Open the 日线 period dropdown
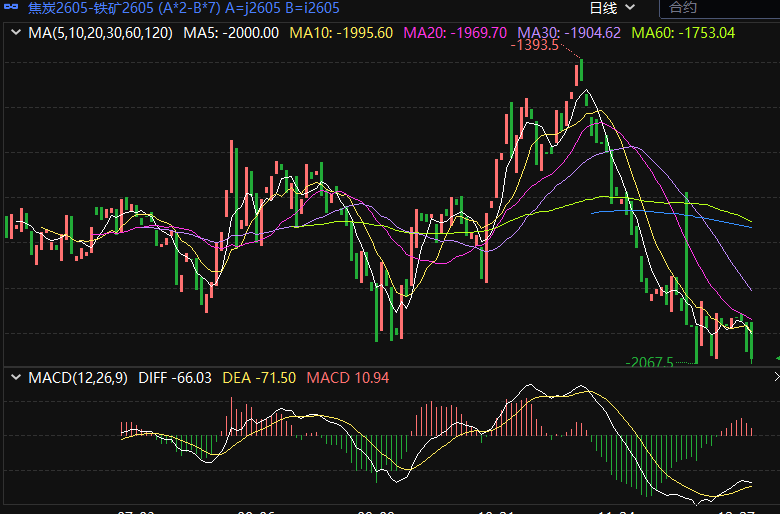The width and height of the screenshot is (780, 514). click(x=611, y=8)
